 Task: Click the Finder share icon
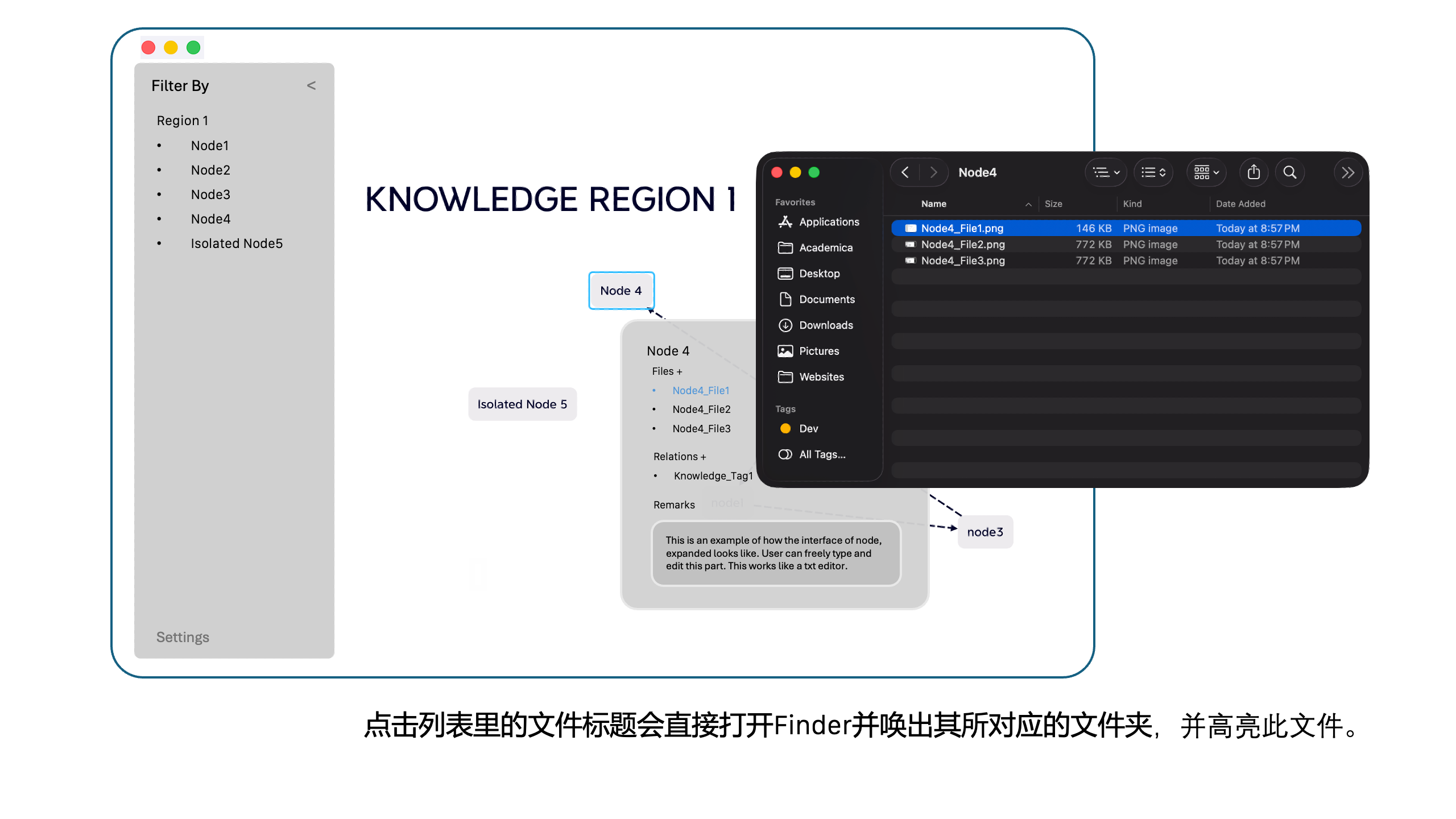(x=1254, y=172)
